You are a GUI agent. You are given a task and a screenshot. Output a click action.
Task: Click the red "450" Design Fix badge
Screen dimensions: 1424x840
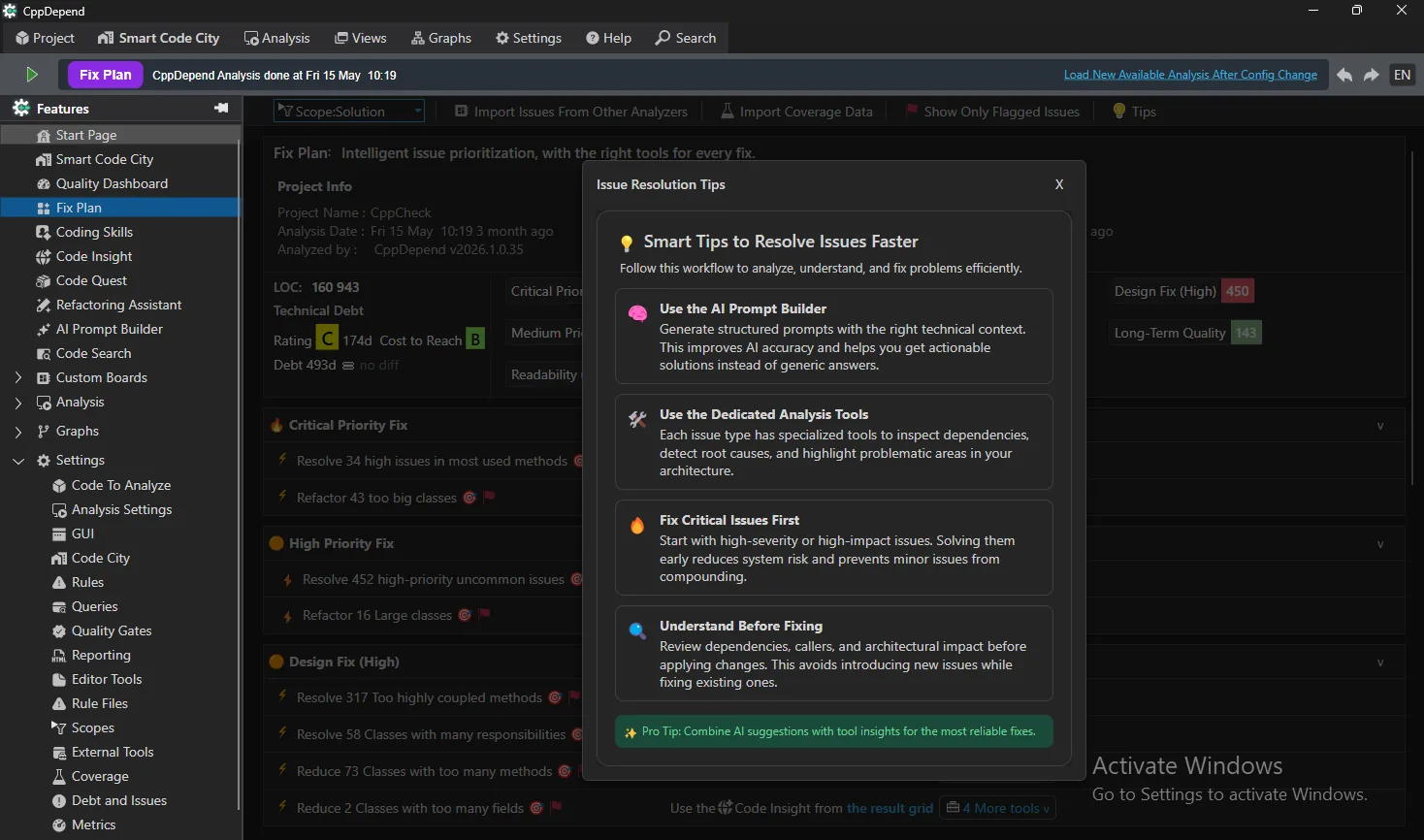1237,291
